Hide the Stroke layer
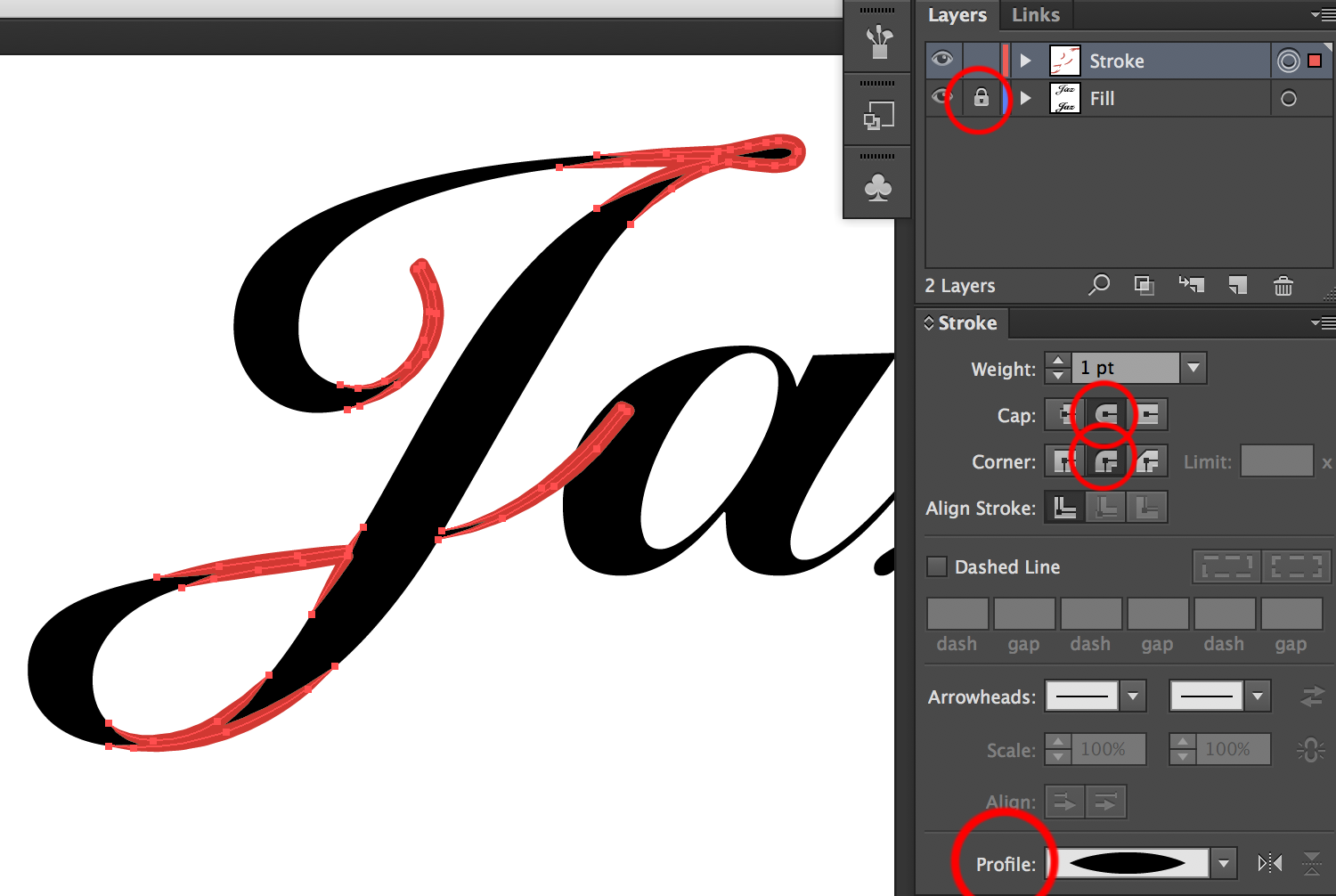The height and width of the screenshot is (896, 1336). (942, 60)
